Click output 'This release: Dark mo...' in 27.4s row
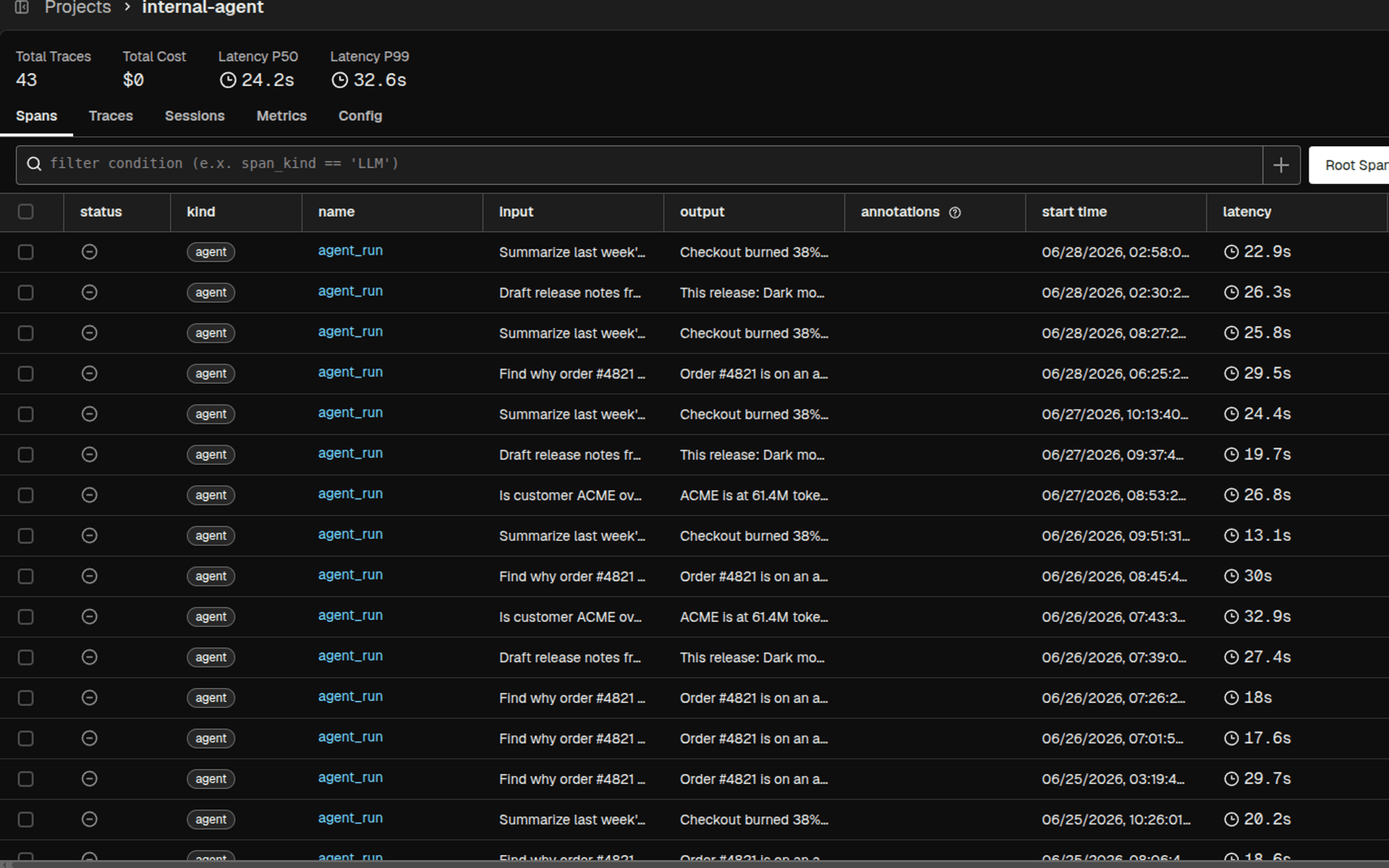1389x868 pixels. pos(752,658)
